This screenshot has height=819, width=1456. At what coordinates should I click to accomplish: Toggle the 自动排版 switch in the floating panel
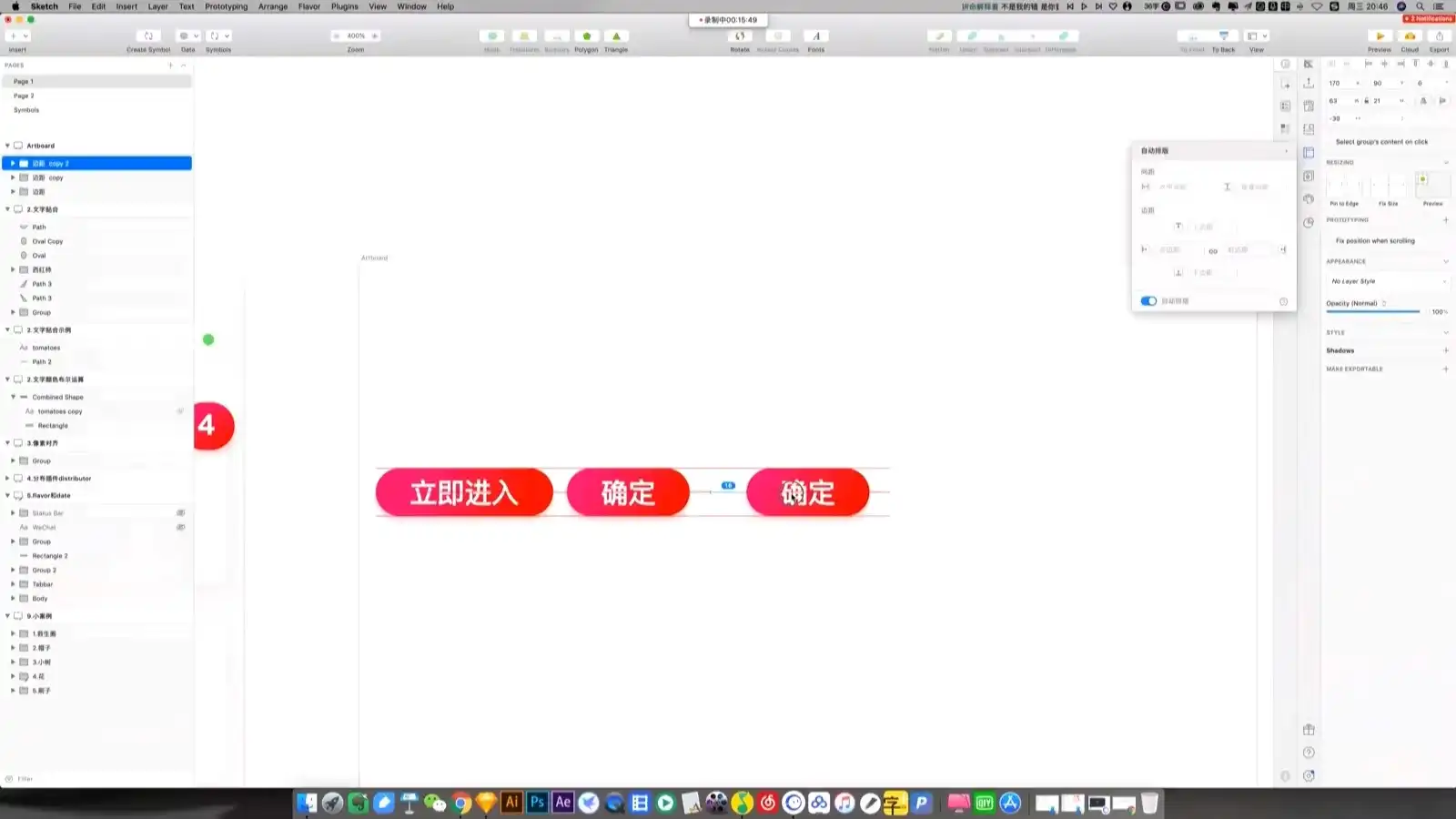[x=1147, y=300]
